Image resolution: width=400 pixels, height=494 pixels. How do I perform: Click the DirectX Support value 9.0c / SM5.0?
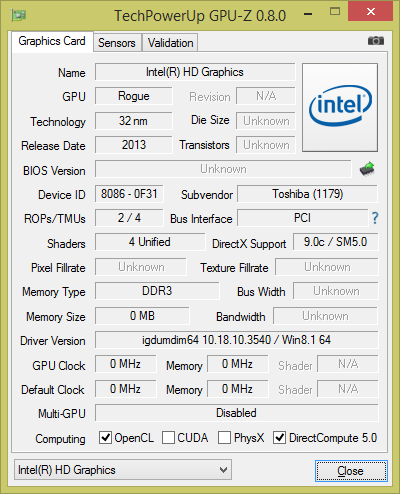(x=336, y=242)
